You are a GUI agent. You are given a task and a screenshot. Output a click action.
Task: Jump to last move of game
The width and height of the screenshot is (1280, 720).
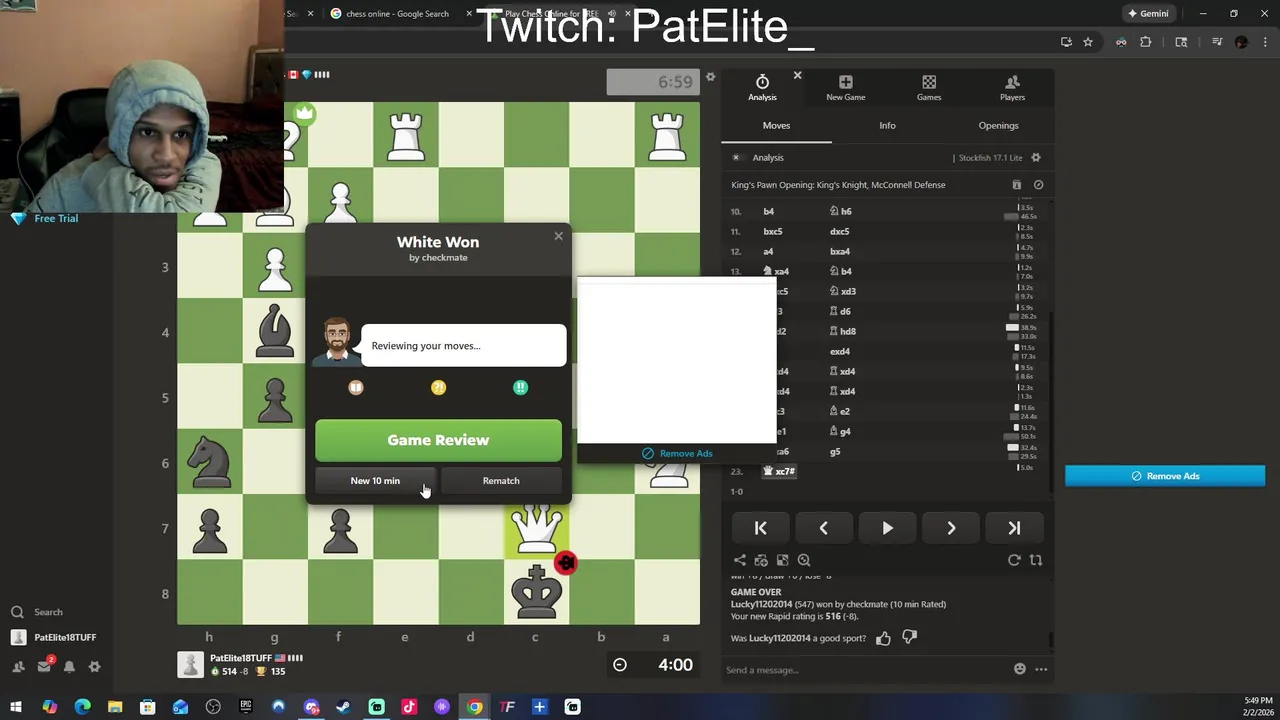(x=1014, y=528)
